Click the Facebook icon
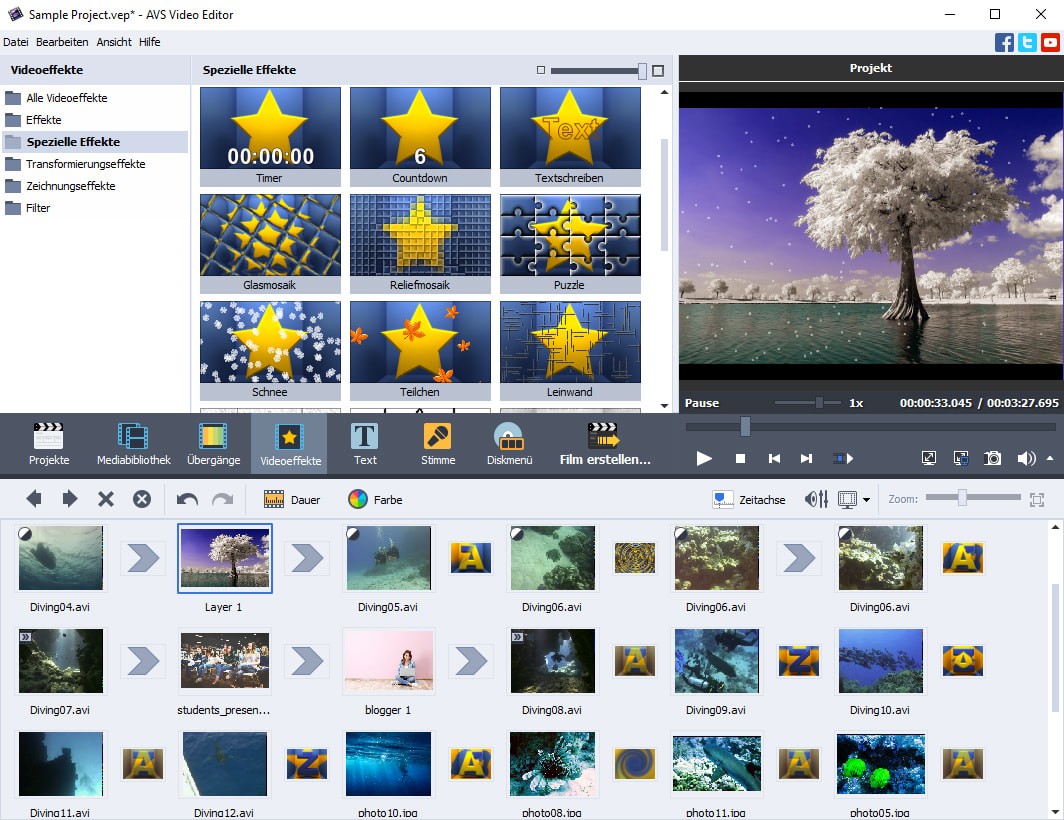 click(1004, 42)
